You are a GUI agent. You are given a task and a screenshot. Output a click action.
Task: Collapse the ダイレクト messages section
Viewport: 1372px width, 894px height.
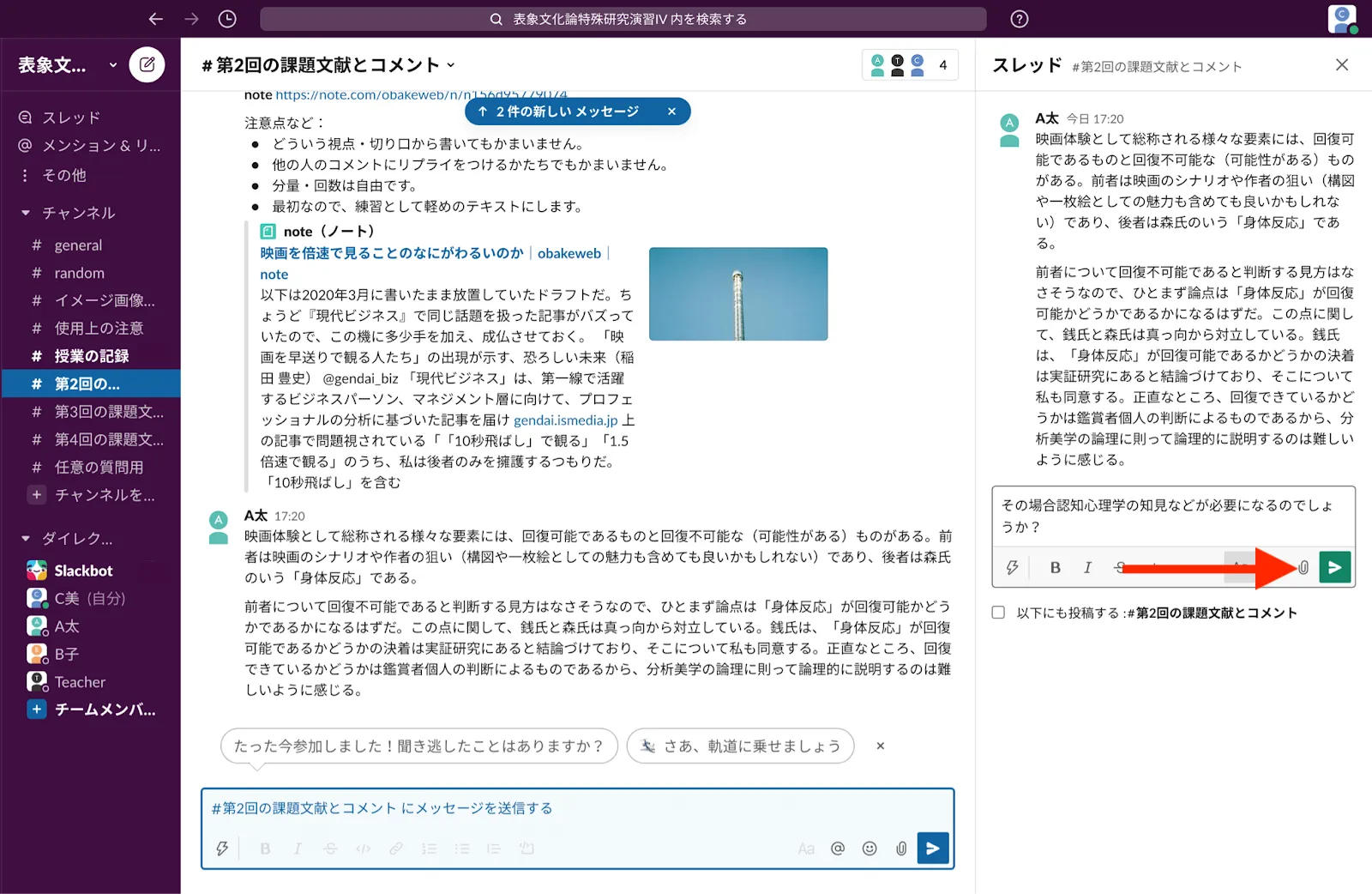pos(26,539)
